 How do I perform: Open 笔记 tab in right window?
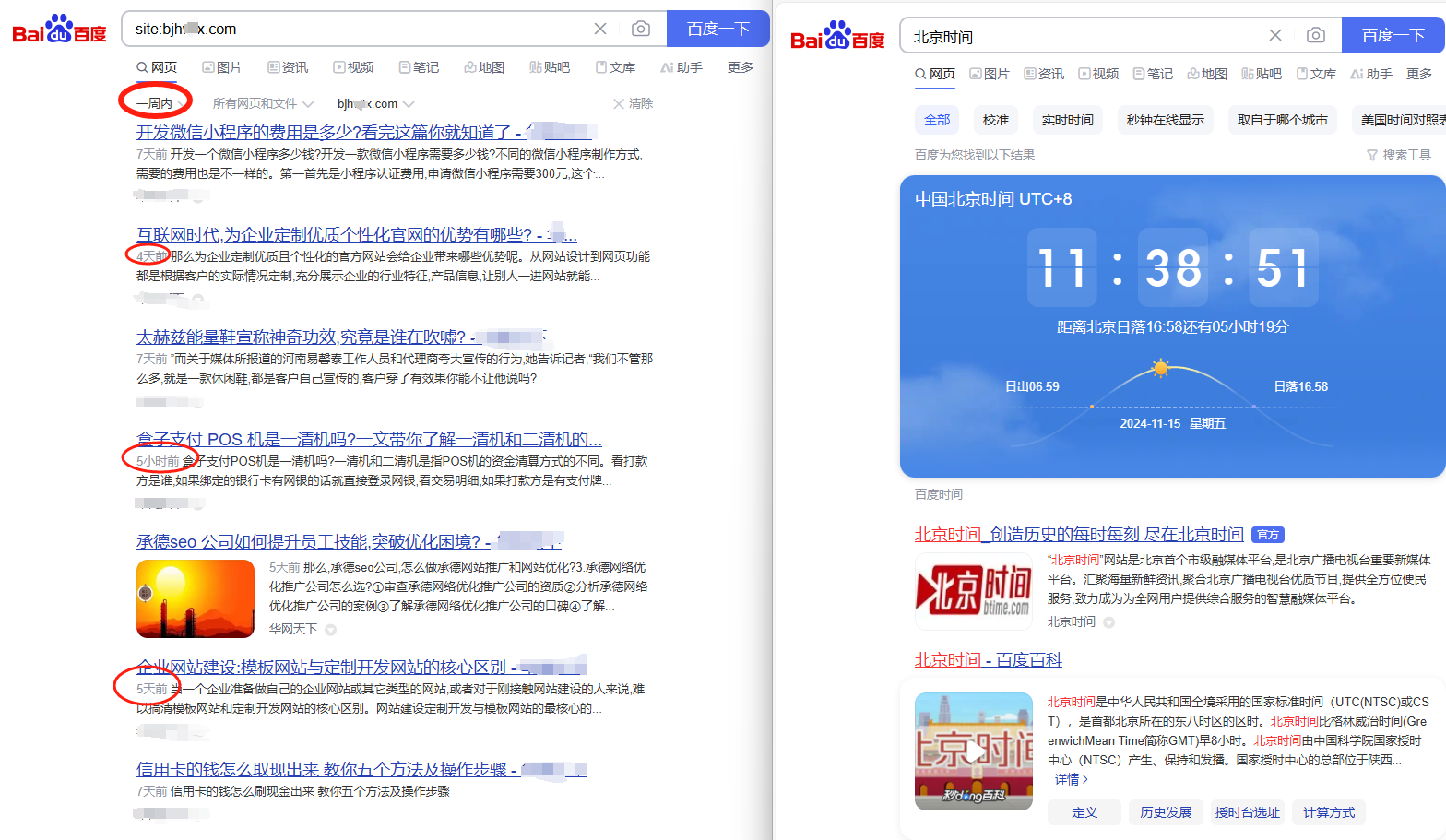[x=1153, y=74]
